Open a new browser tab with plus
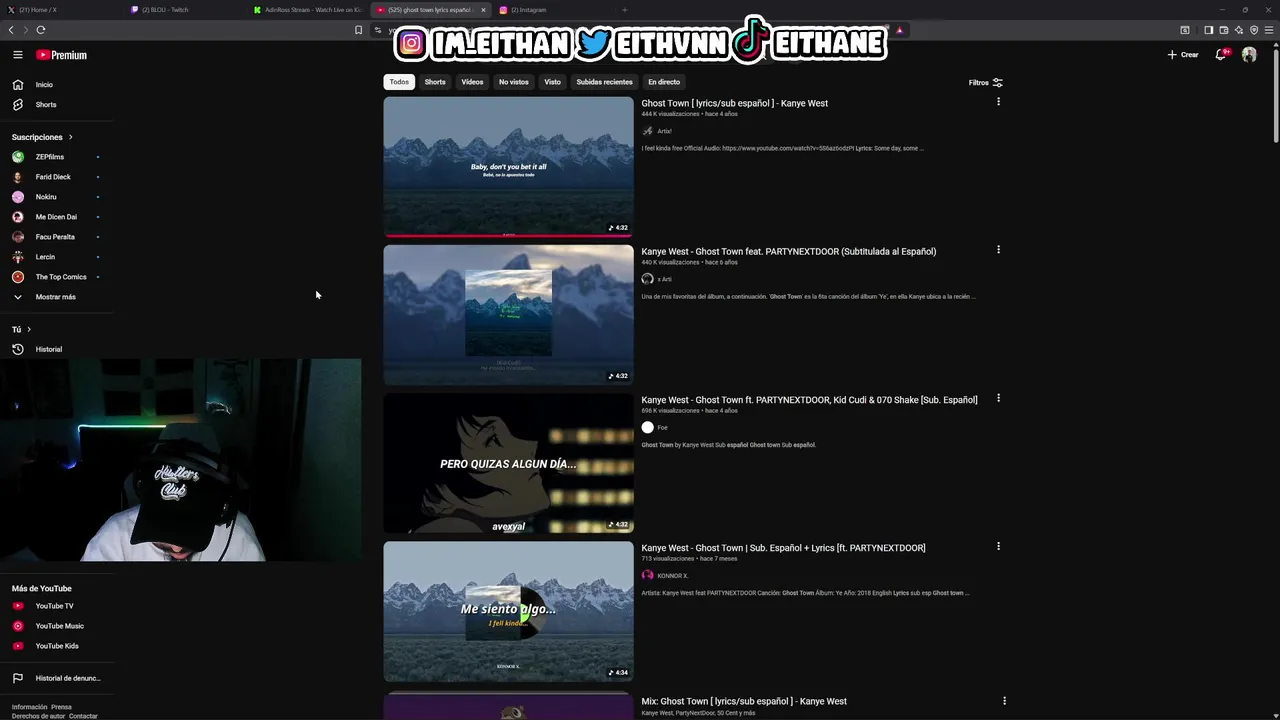Screen dimensions: 1280x720 (625, 10)
